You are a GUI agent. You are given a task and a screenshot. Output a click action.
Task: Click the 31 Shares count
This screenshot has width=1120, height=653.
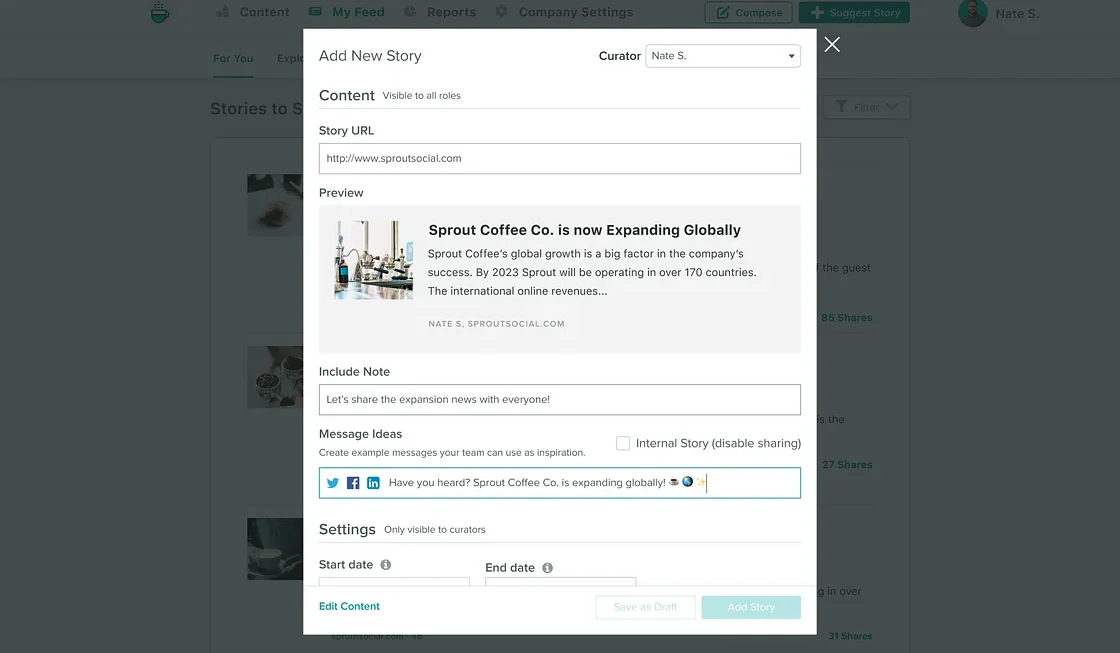(x=850, y=636)
